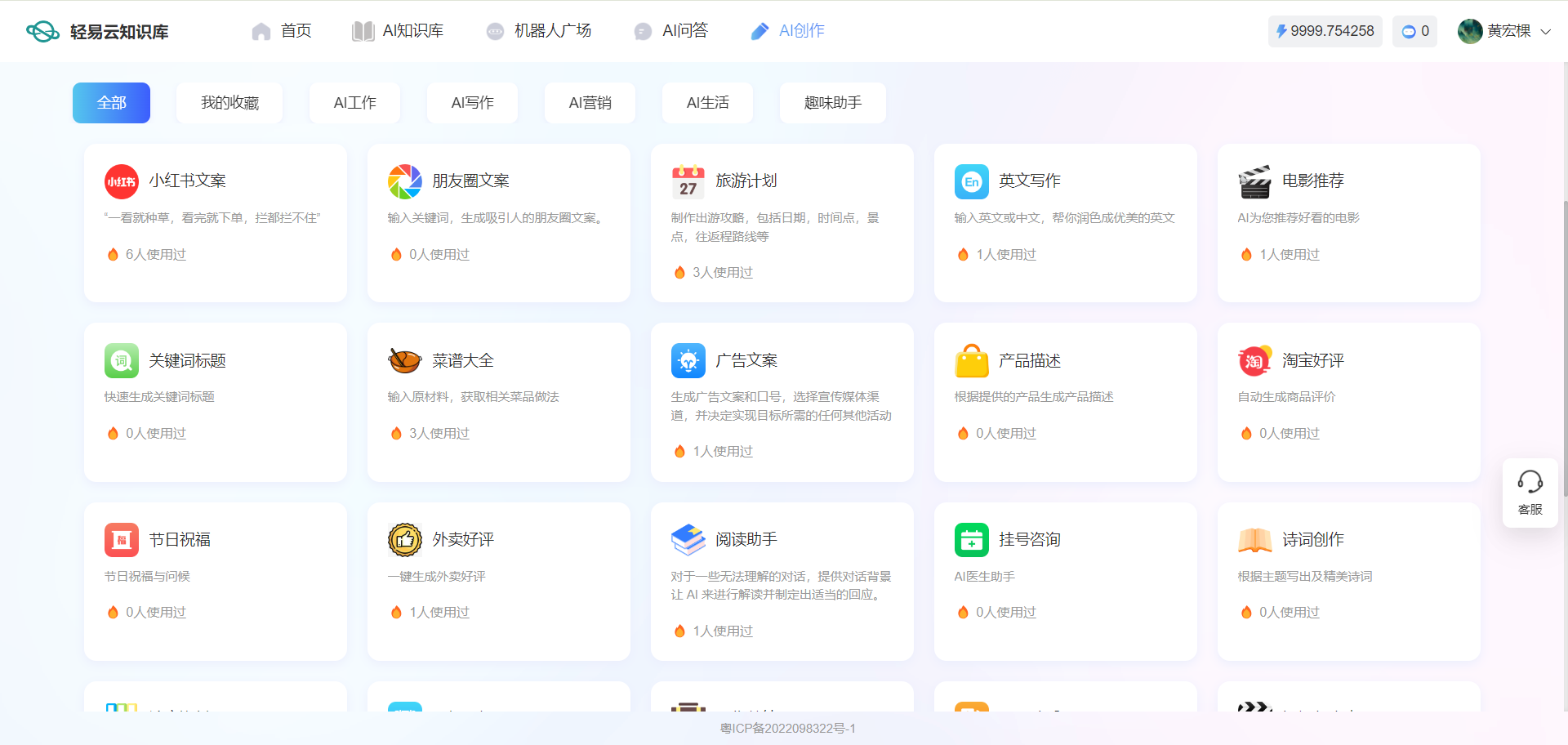Viewport: 1568px width, 745px height.
Task: Click the 淘宝好评 icon
Action: coord(1255,360)
